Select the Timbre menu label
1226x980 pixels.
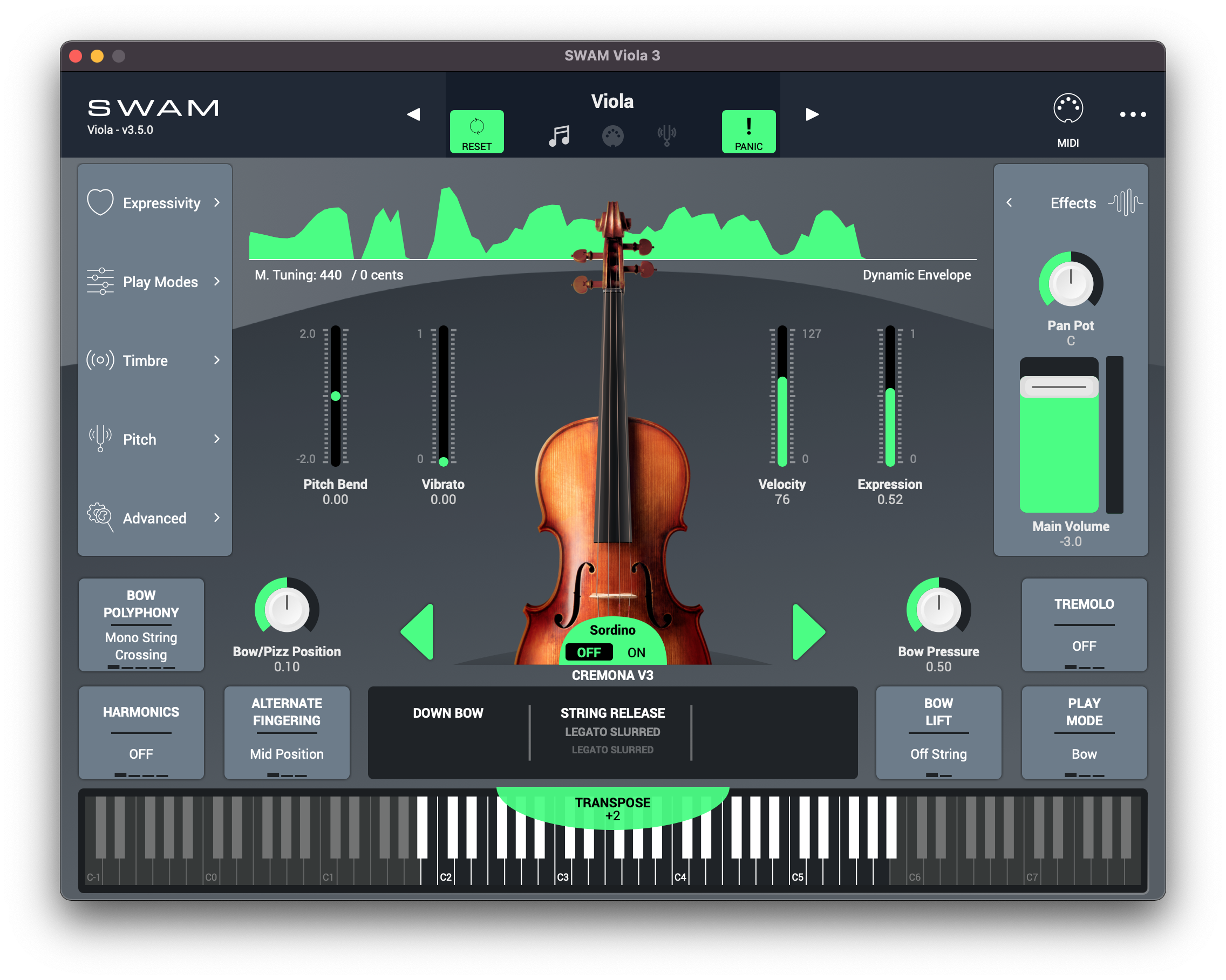pos(145,360)
